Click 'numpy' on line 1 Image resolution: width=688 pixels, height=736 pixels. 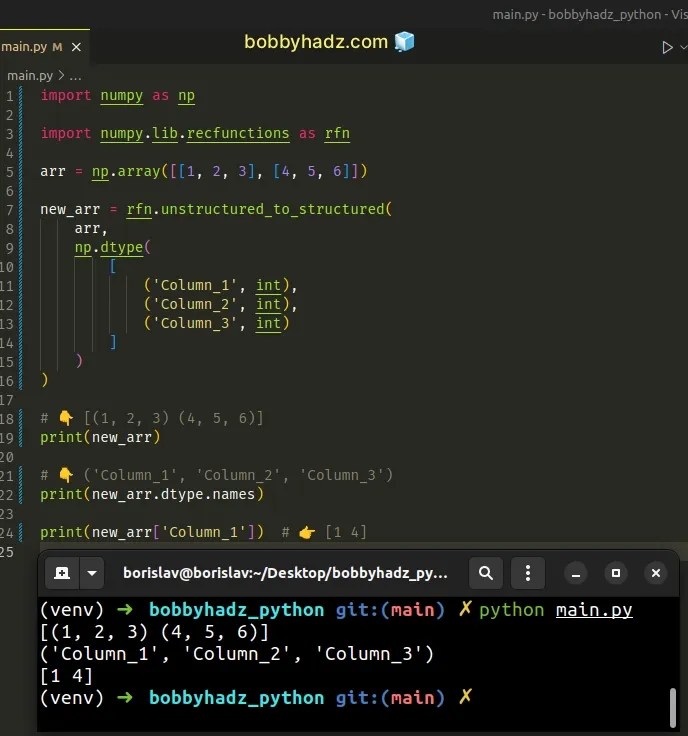pos(122,96)
